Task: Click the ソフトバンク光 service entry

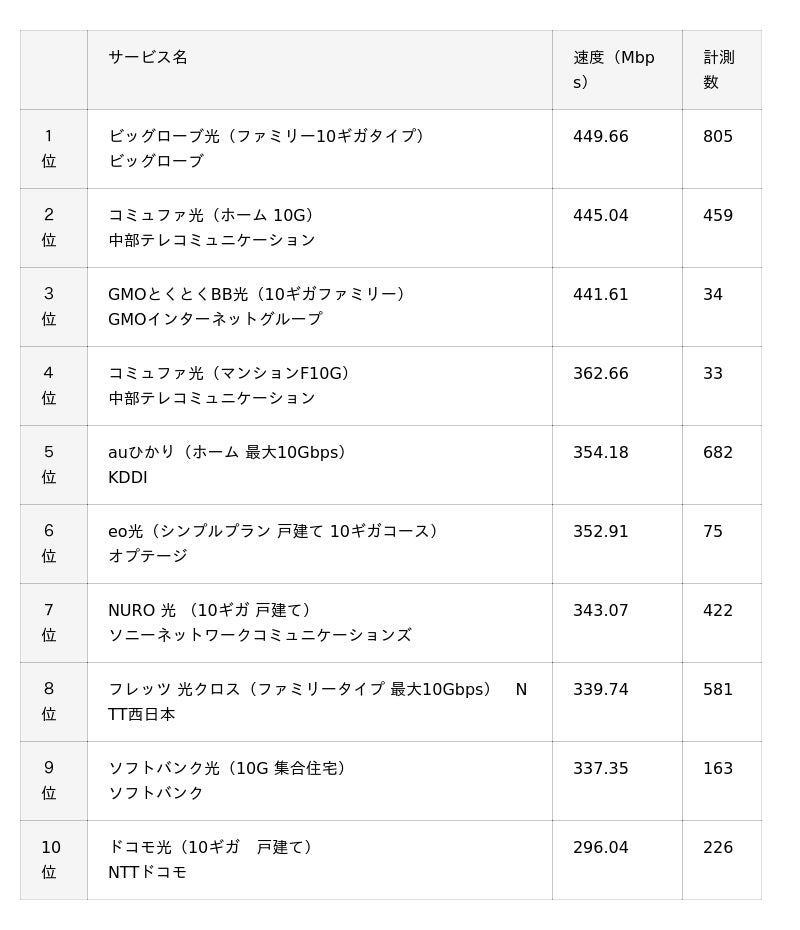Action: coord(320,780)
